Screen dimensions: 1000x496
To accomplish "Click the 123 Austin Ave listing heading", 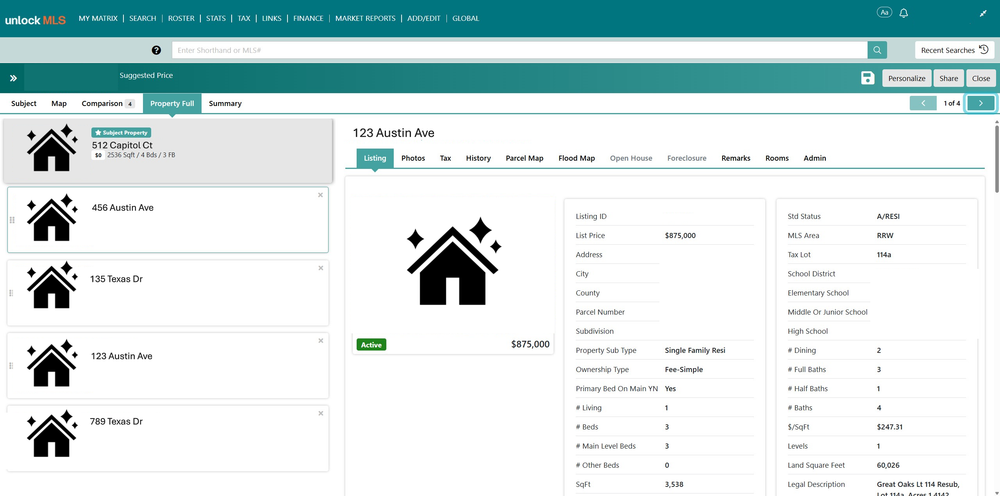I will [x=393, y=133].
